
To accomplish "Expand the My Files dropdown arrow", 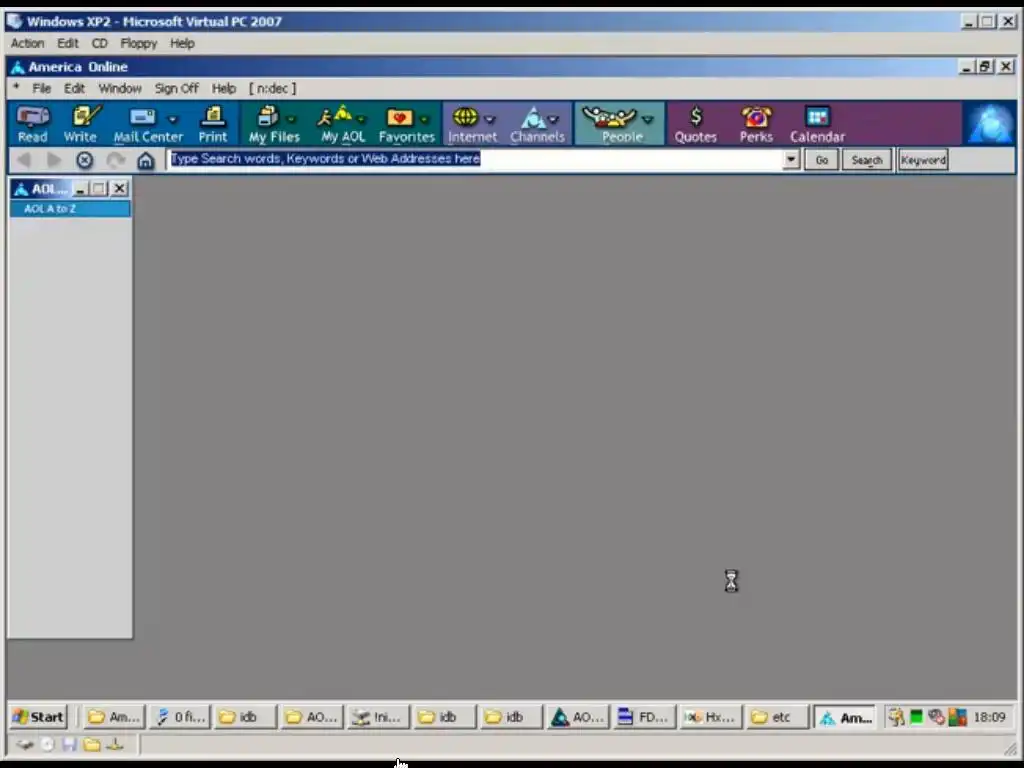I will [291, 120].
